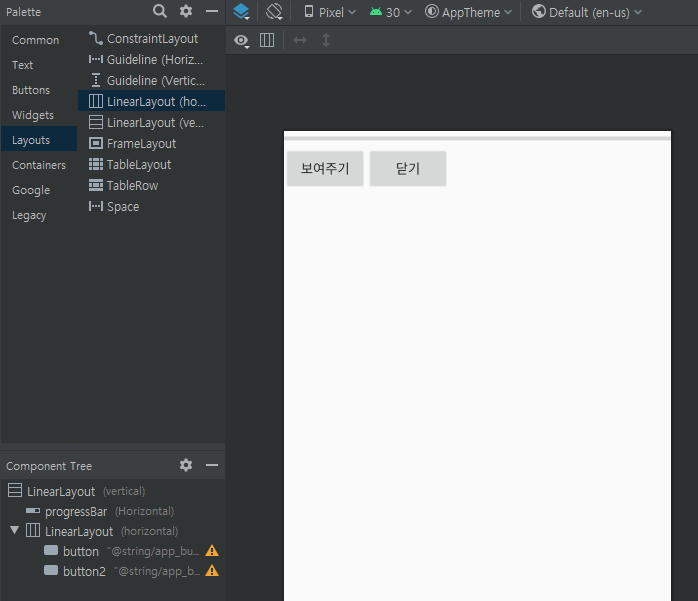
Task: Search the Palette with magnifier icon
Action: (x=159, y=11)
